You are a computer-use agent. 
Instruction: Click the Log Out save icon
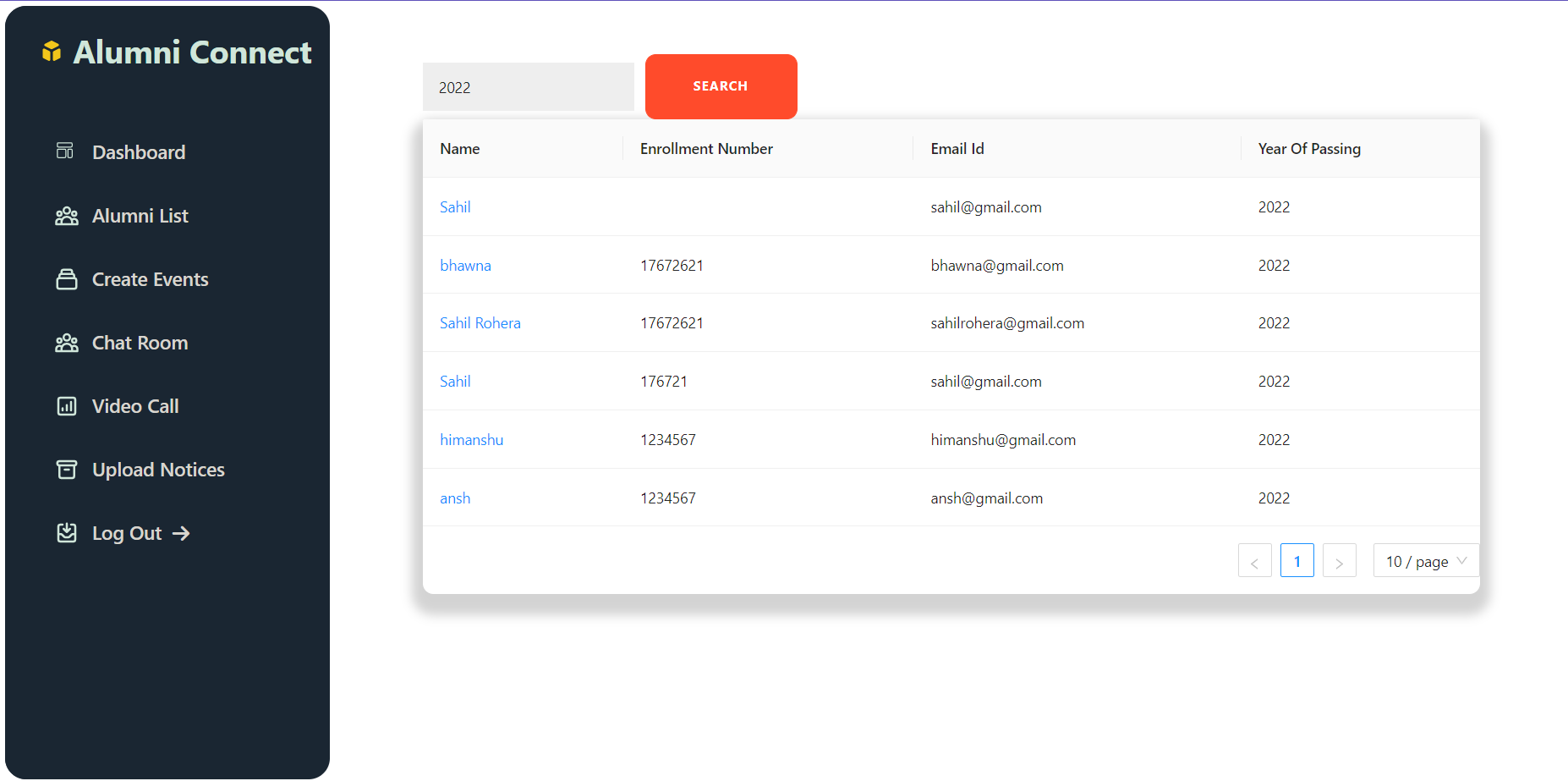click(66, 532)
